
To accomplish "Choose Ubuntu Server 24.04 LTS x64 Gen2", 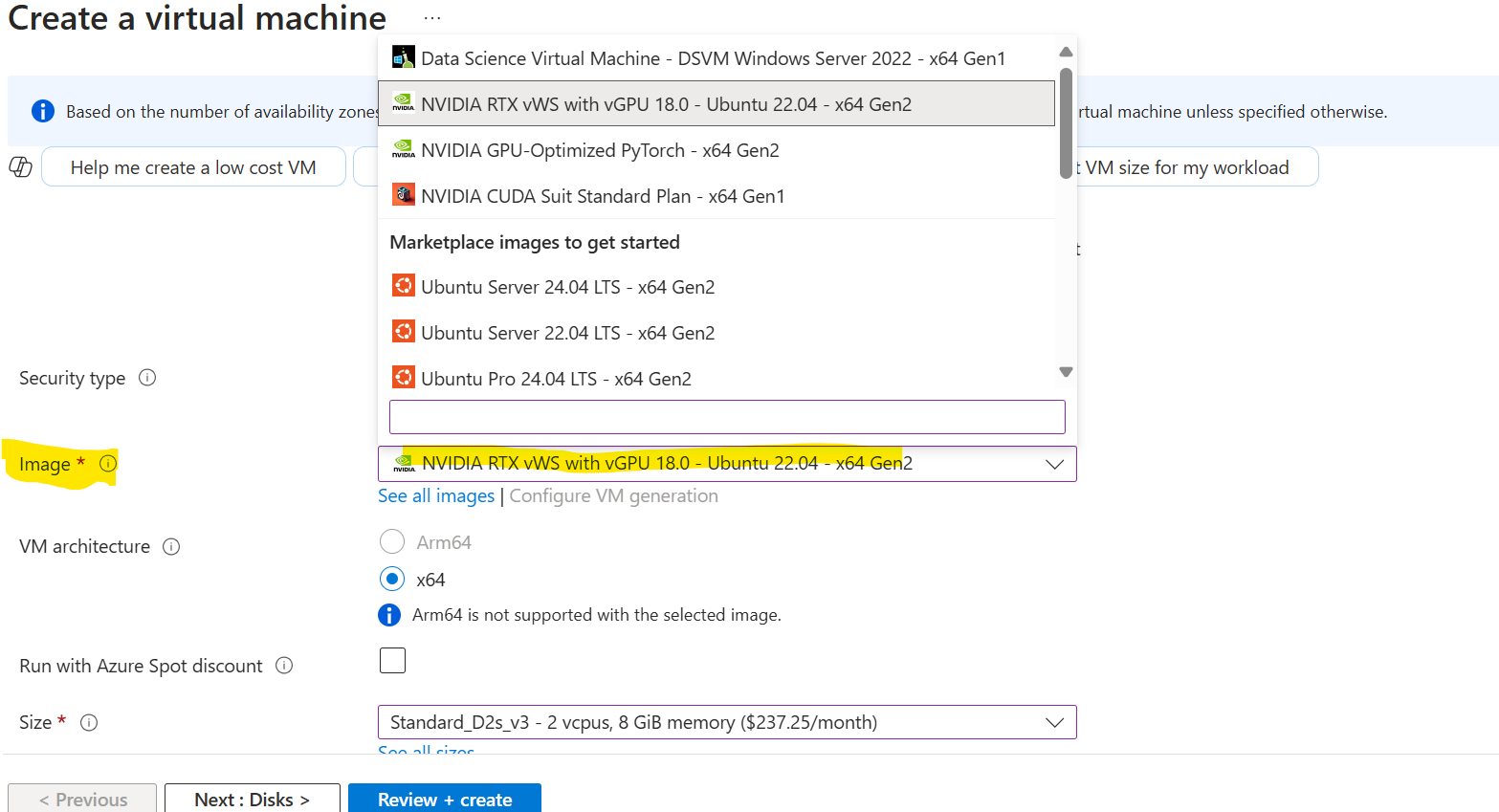I will coord(716,287).
